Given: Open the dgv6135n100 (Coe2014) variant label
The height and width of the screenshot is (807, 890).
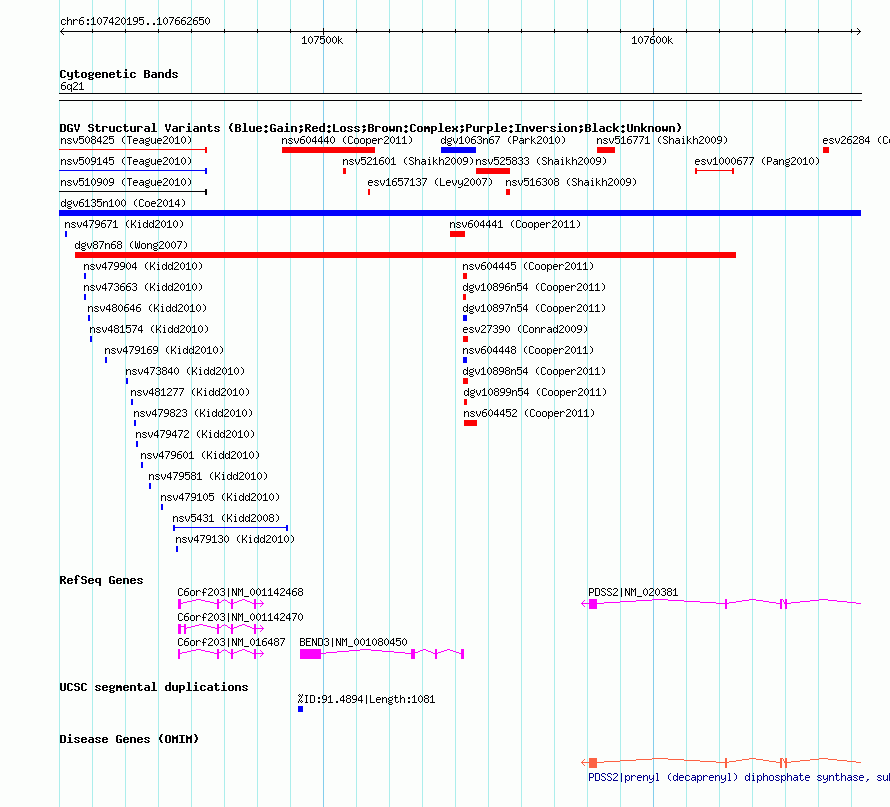Looking at the screenshot, I should (x=123, y=203).
